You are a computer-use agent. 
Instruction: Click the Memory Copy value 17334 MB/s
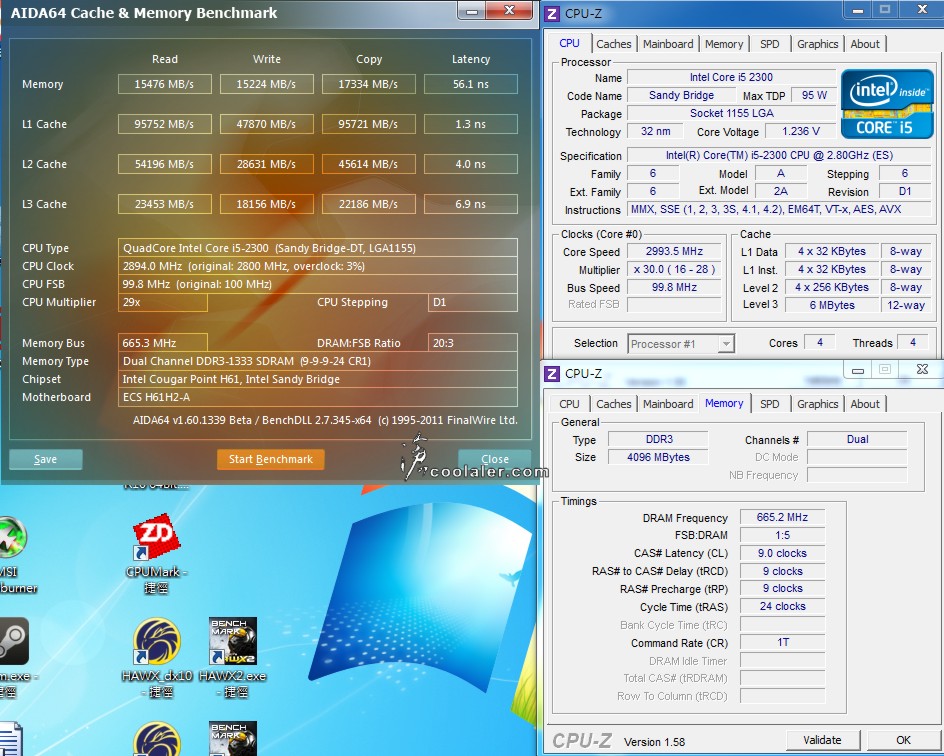click(x=368, y=84)
